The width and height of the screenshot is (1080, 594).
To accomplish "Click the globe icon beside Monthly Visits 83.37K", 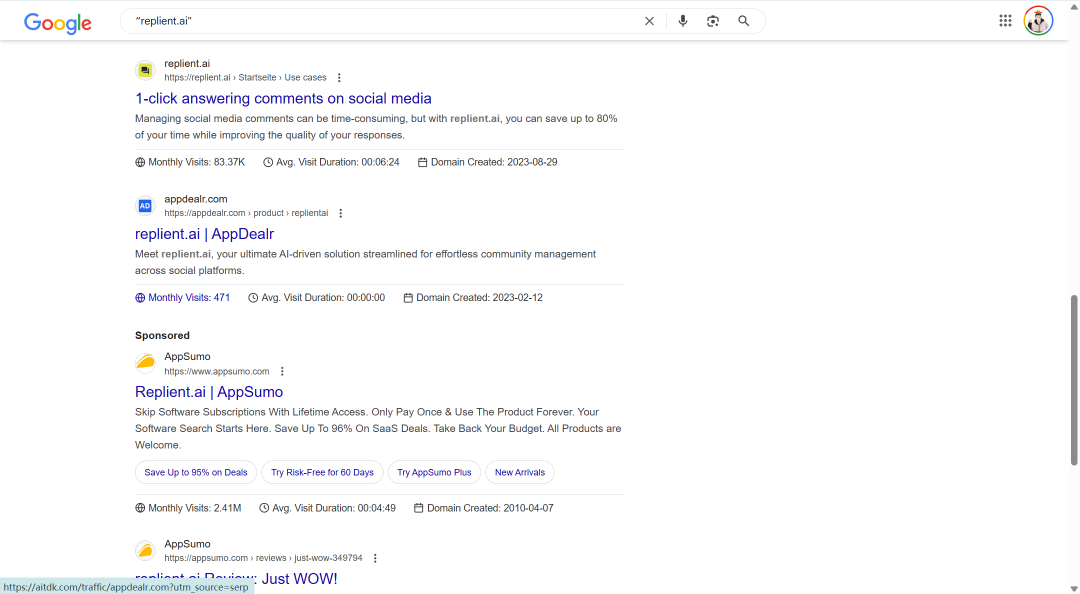I will 140,163.
